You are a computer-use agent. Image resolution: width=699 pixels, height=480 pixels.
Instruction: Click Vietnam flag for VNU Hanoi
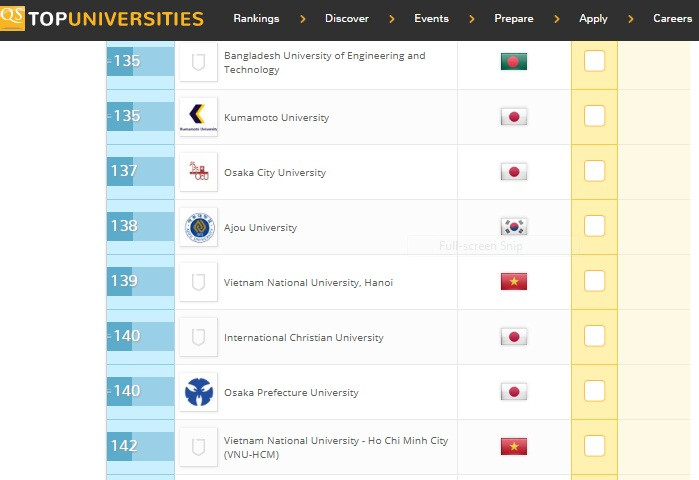click(x=513, y=282)
